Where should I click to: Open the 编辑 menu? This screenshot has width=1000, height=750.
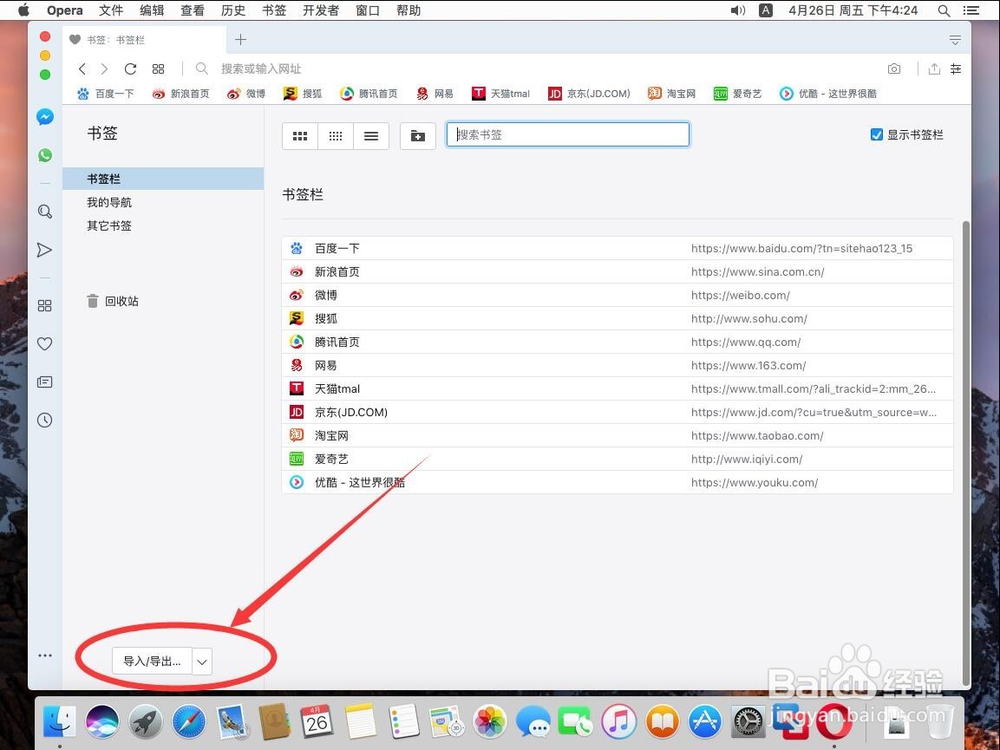click(x=152, y=10)
